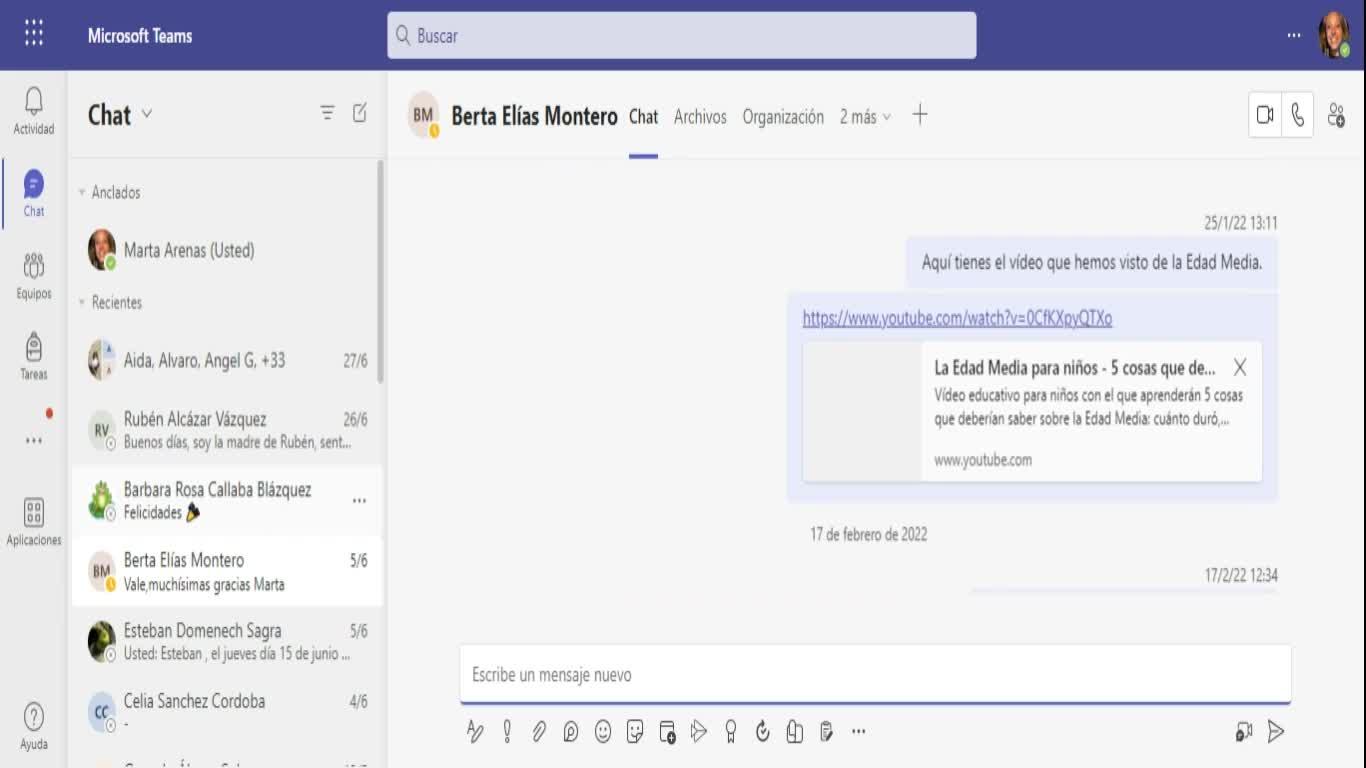Open Ayuda help in the left rail
The height and width of the screenshot is (768, 1366).
pos(34,726)
